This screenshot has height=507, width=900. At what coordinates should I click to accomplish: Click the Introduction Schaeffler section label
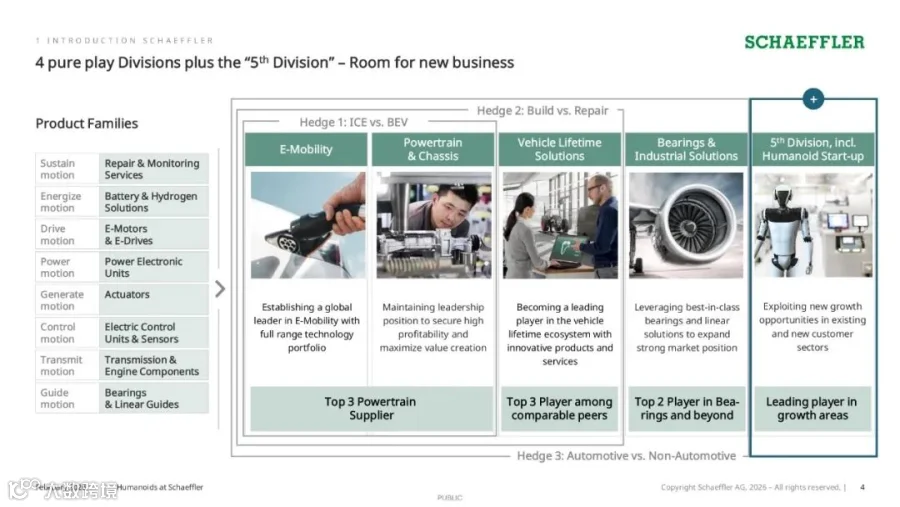(x=125, y=40)
